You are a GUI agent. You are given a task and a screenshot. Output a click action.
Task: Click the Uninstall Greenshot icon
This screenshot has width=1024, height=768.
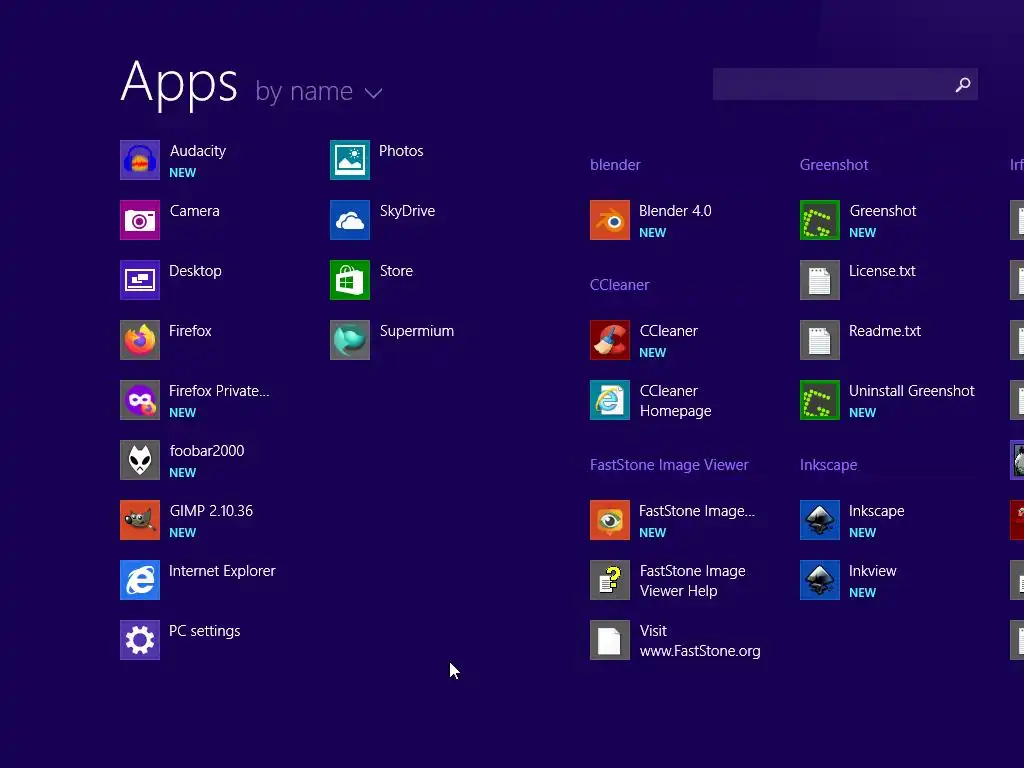point(820,400)
